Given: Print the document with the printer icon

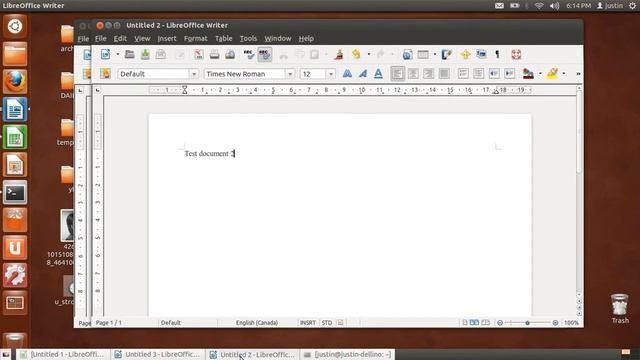Looking at the screenshot, I should click(214, 54).
